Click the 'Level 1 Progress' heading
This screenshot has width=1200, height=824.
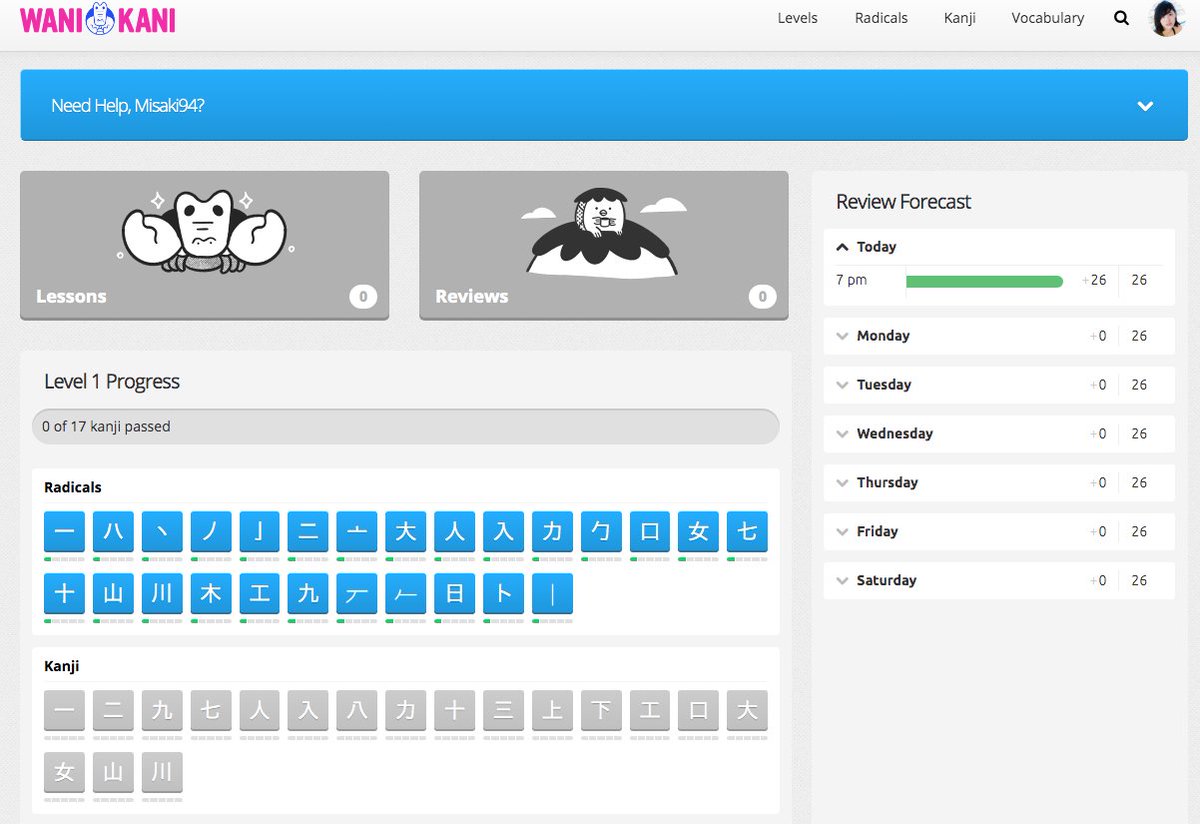click(112, 381)
